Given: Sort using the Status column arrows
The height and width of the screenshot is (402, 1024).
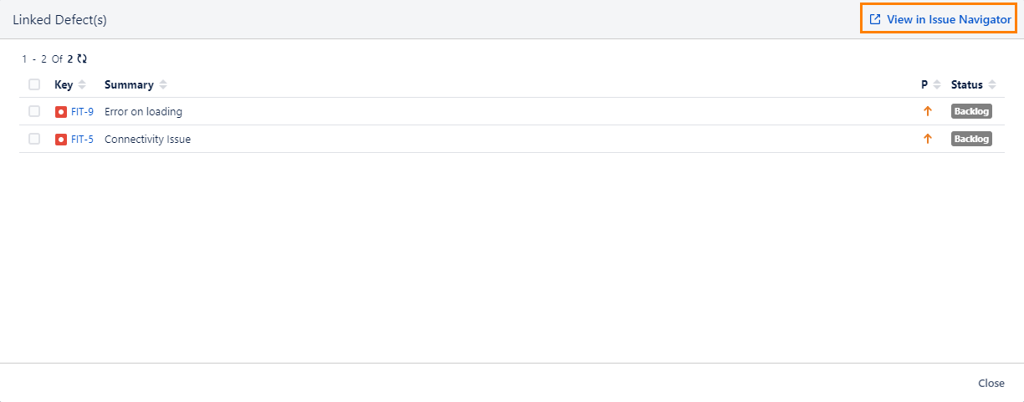Looking at the screenshot, I should click(991, 85).
